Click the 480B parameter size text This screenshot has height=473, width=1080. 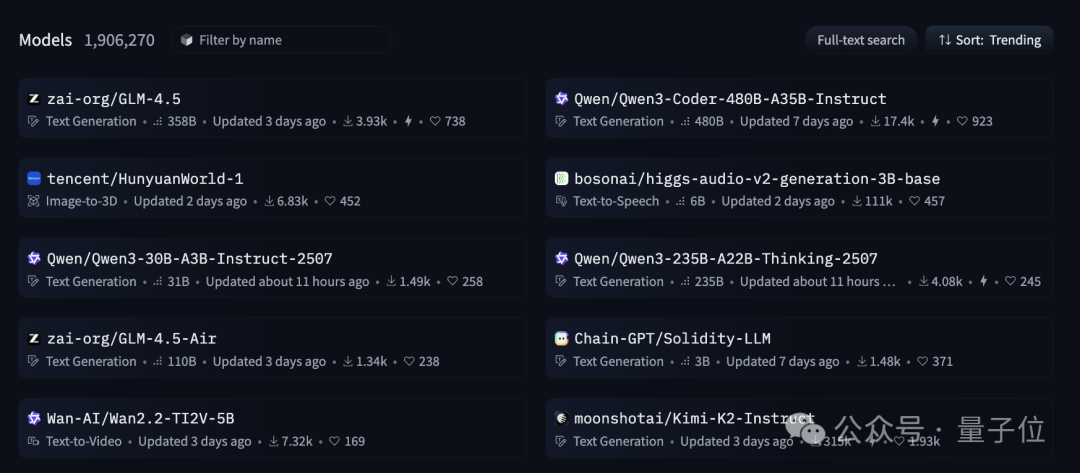[x=709, y=121]
